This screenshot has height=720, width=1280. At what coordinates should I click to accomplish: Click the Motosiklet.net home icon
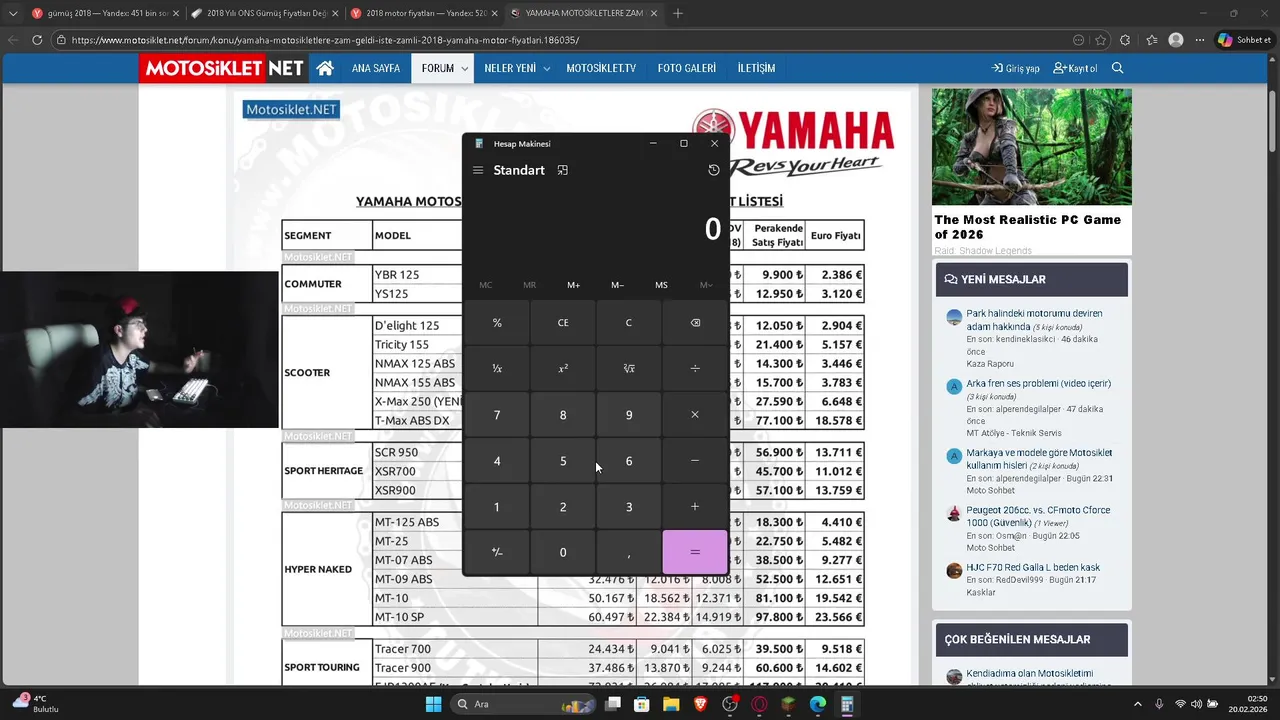point(325,68)
